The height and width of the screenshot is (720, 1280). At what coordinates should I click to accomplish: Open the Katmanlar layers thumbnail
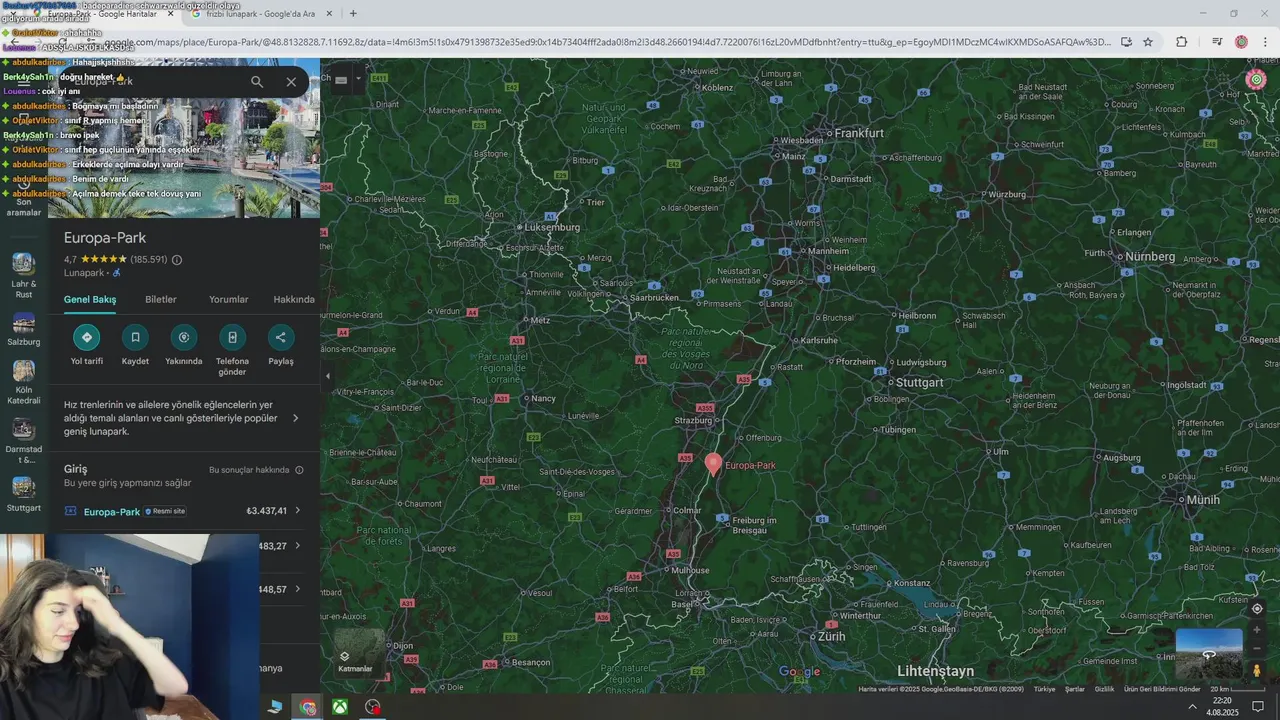click(x=356, y=652)
